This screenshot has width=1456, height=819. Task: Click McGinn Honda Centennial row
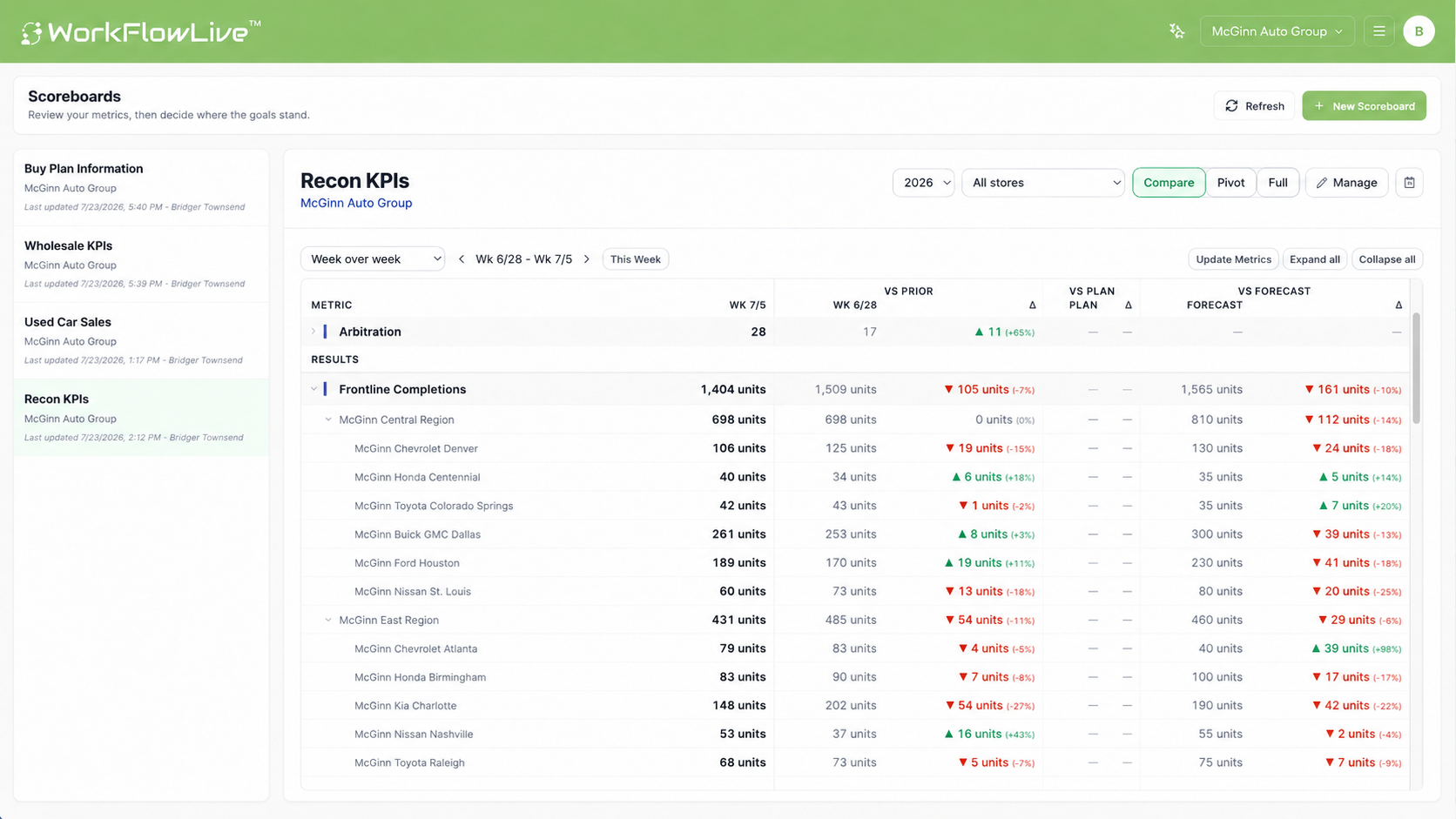(x=855, y=477)
